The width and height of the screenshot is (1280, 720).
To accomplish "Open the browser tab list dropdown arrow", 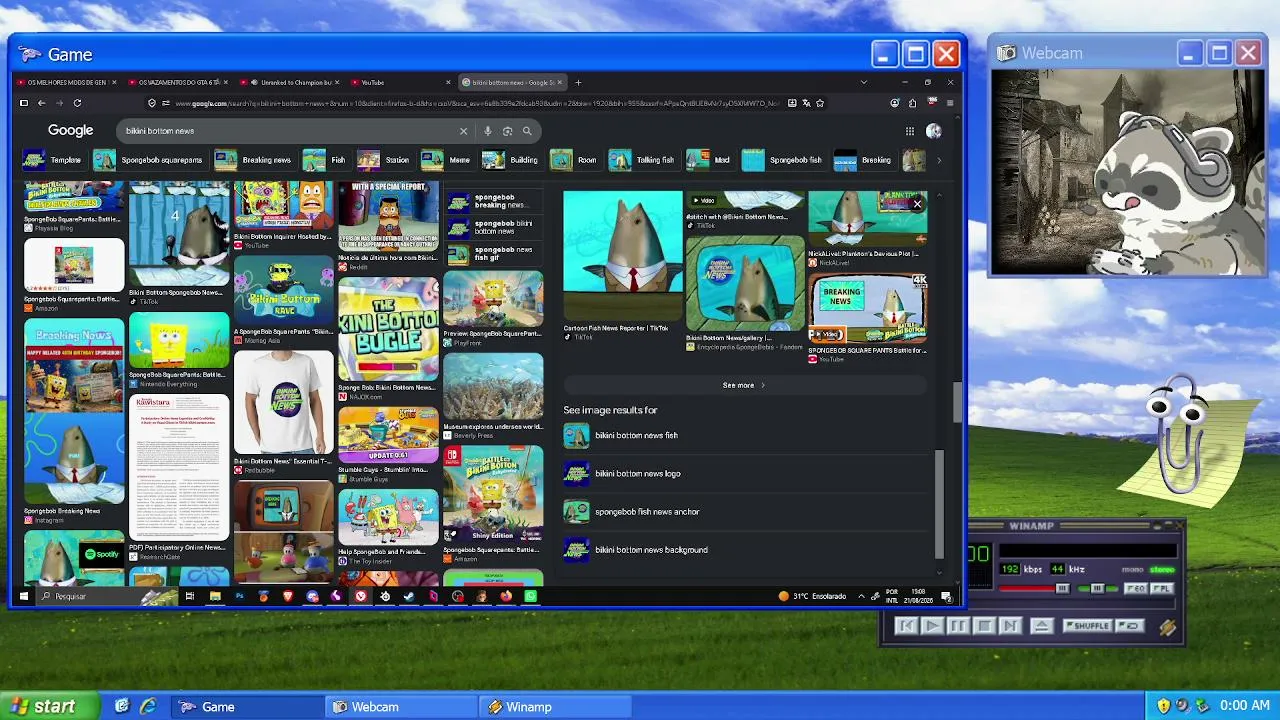I will [x=864, y=82].
